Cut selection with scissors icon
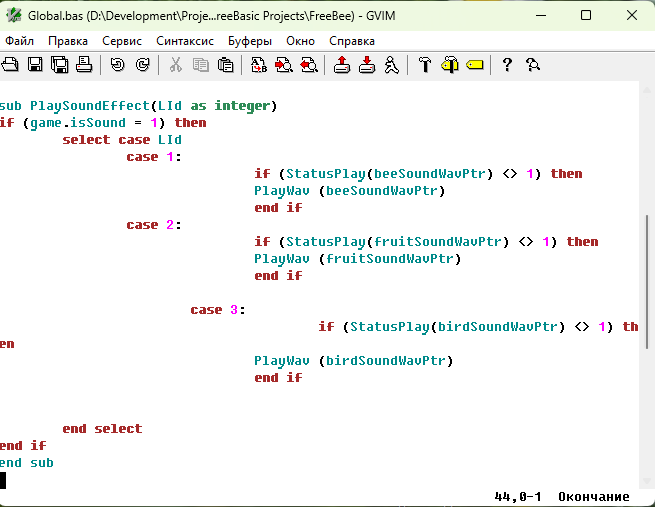Screen dimensions: 655x507 [x=175, y=65]
